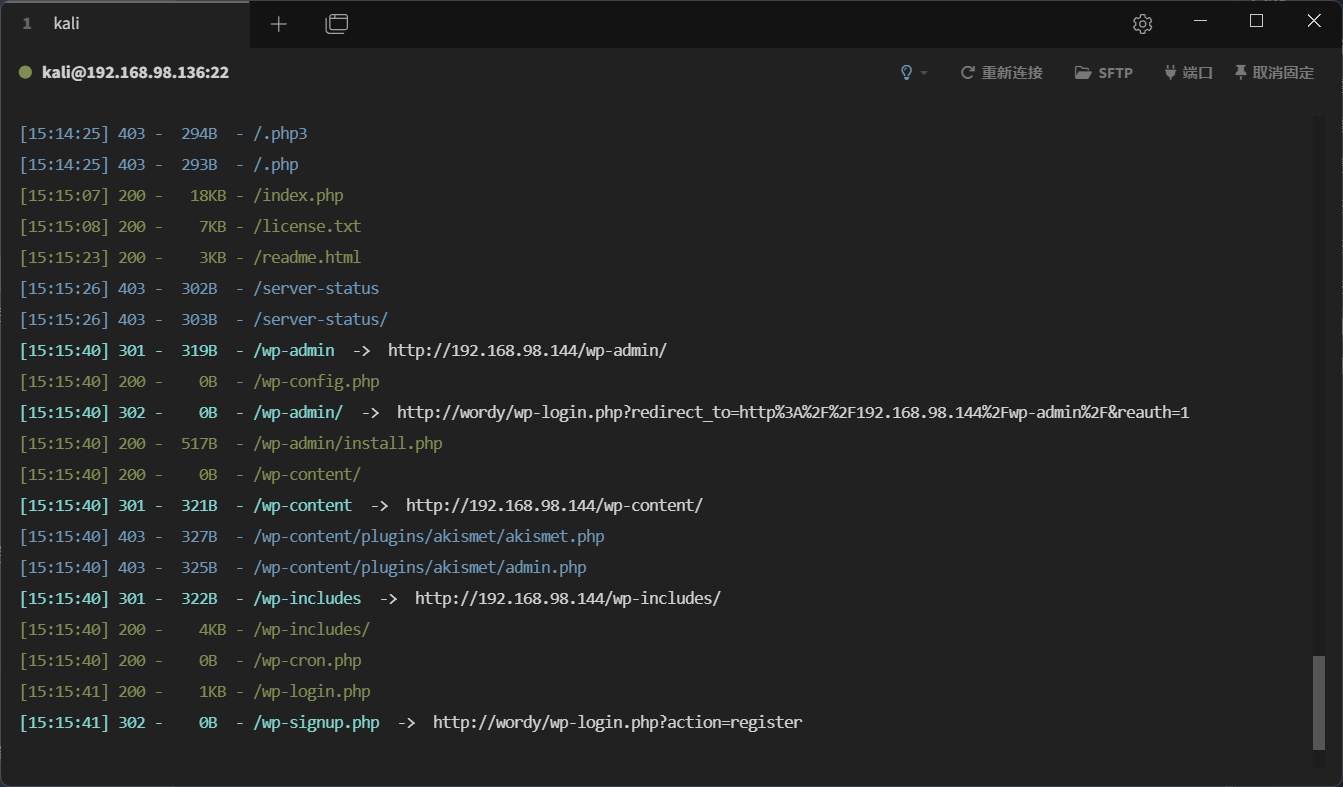The width and height of the screenshot is (1343, 787).
Task: Select the /wp-login.php 1KB path
Action: [311, 691]
